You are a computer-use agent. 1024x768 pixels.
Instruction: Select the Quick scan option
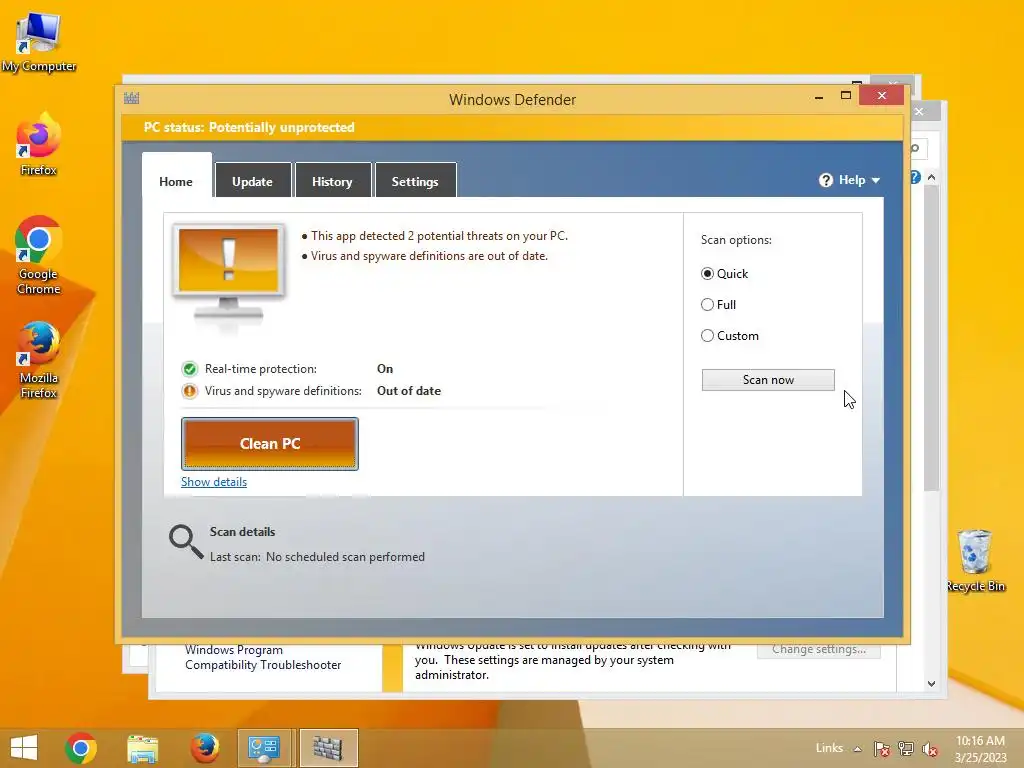coord(707,274)
